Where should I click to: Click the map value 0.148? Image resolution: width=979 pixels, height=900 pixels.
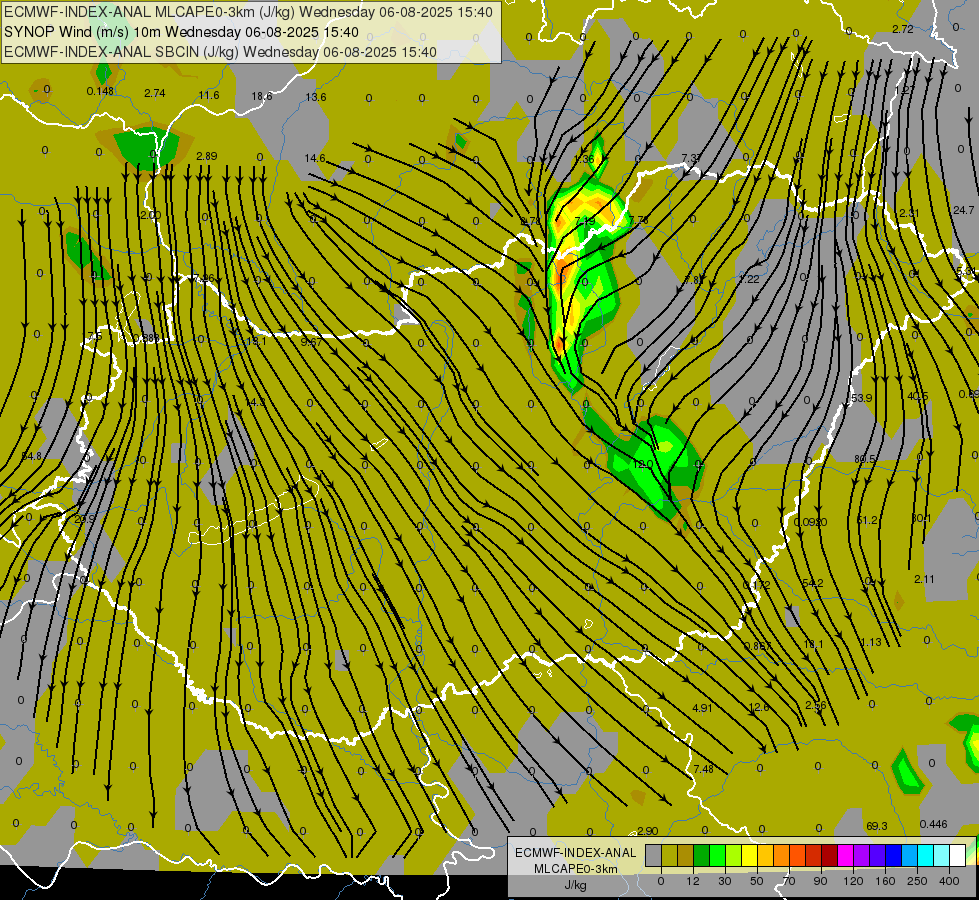pos(100,91)
